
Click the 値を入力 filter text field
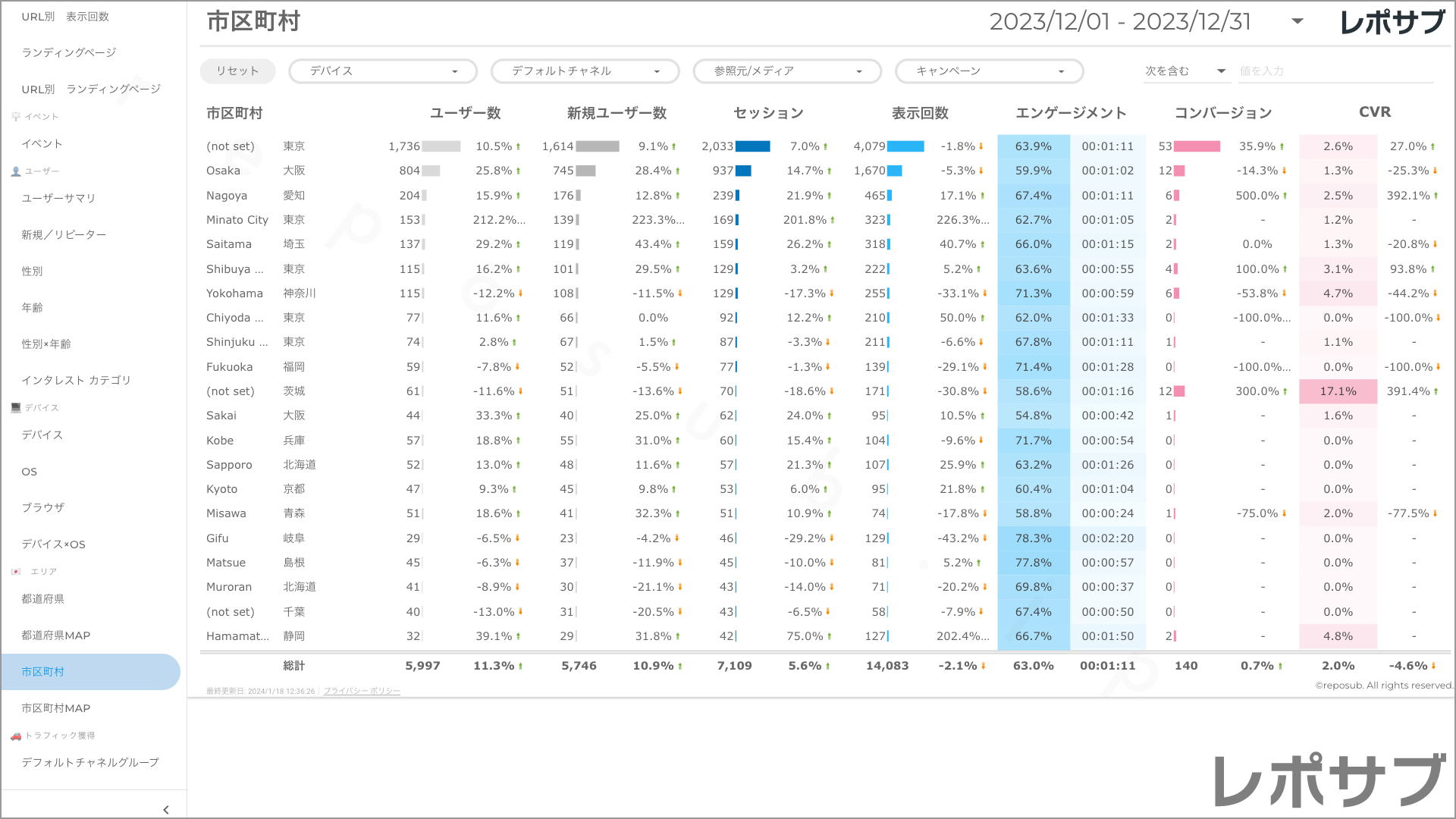[1335, 71]
